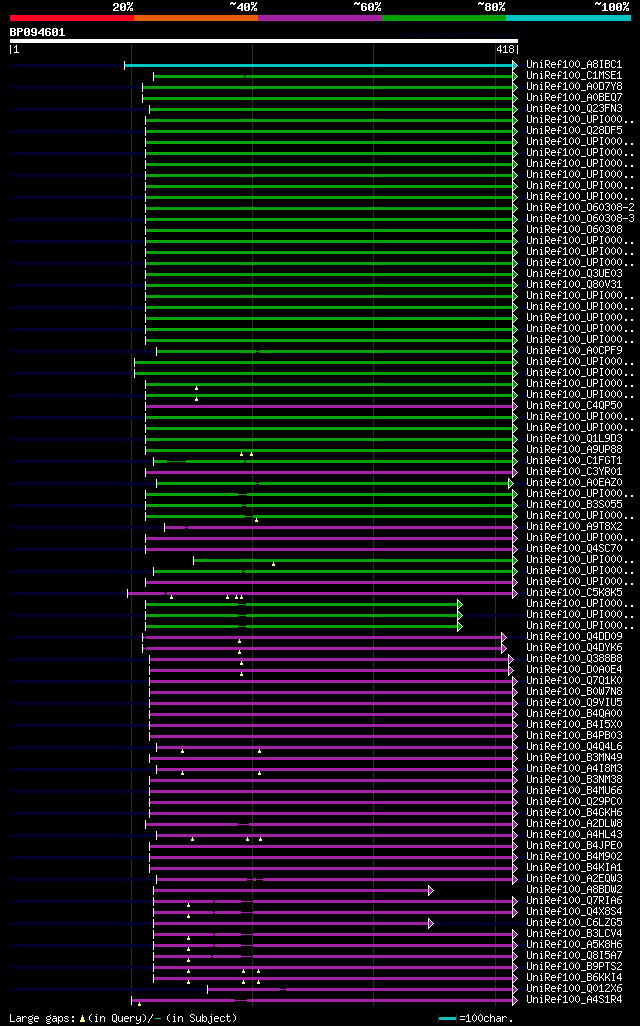640x1026 pixels.
Task: Select the UniRef100_B0W7N8 label
Action: tap(574, 692)
